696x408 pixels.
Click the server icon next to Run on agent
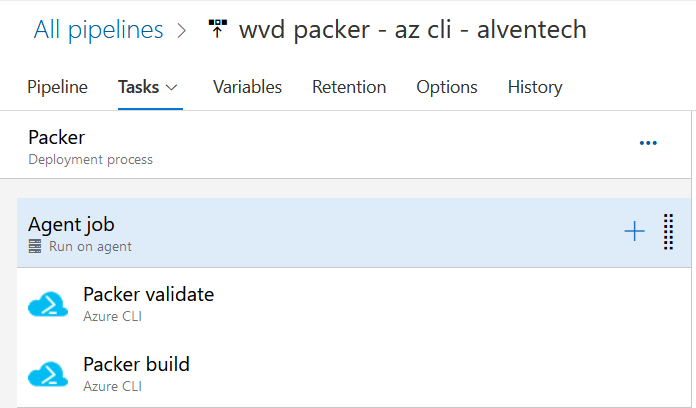tap(35, 246)
